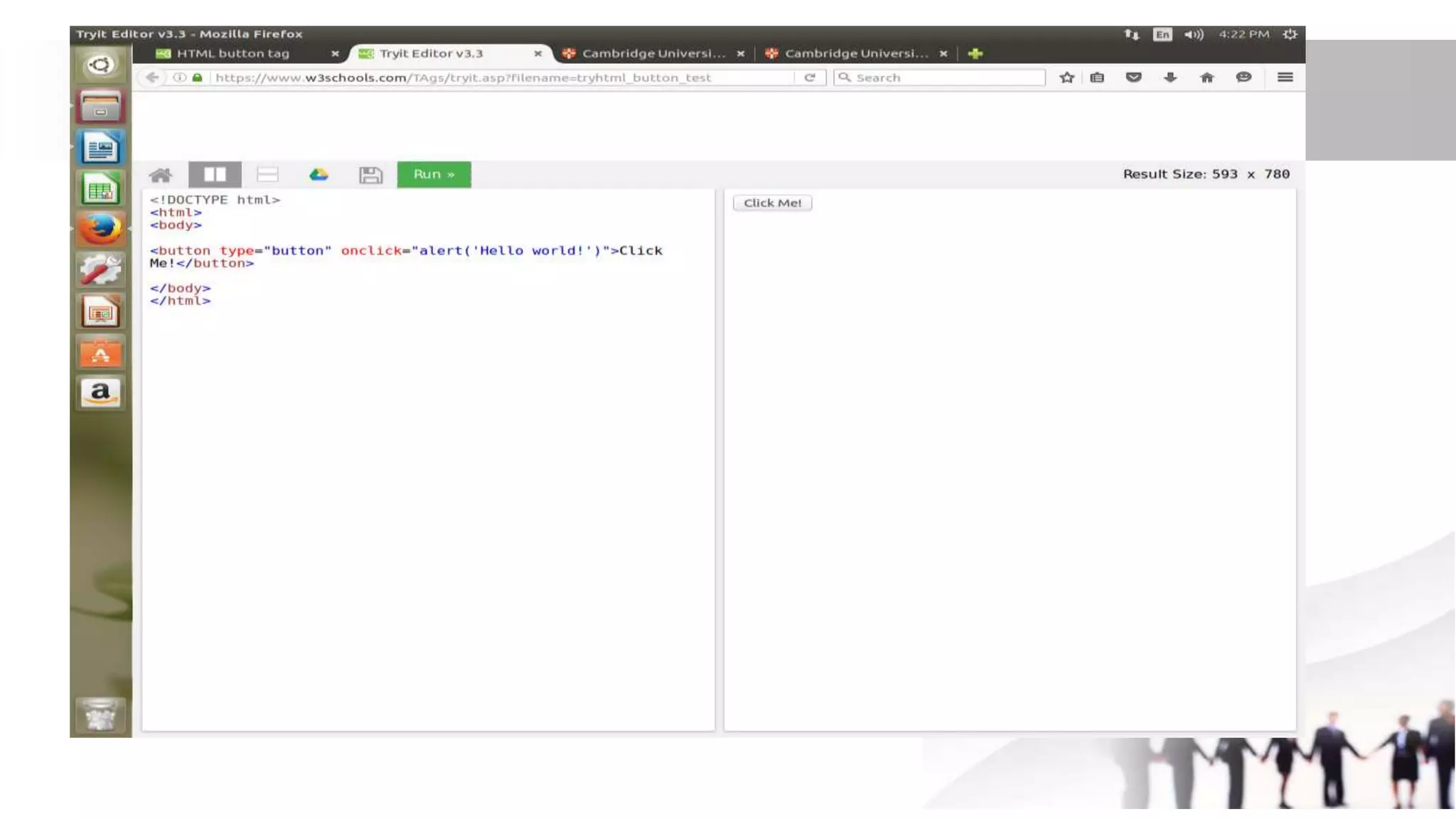Open first Cambridge University tab
Viewport: 1456px width, 819px height.
[653, 53]
